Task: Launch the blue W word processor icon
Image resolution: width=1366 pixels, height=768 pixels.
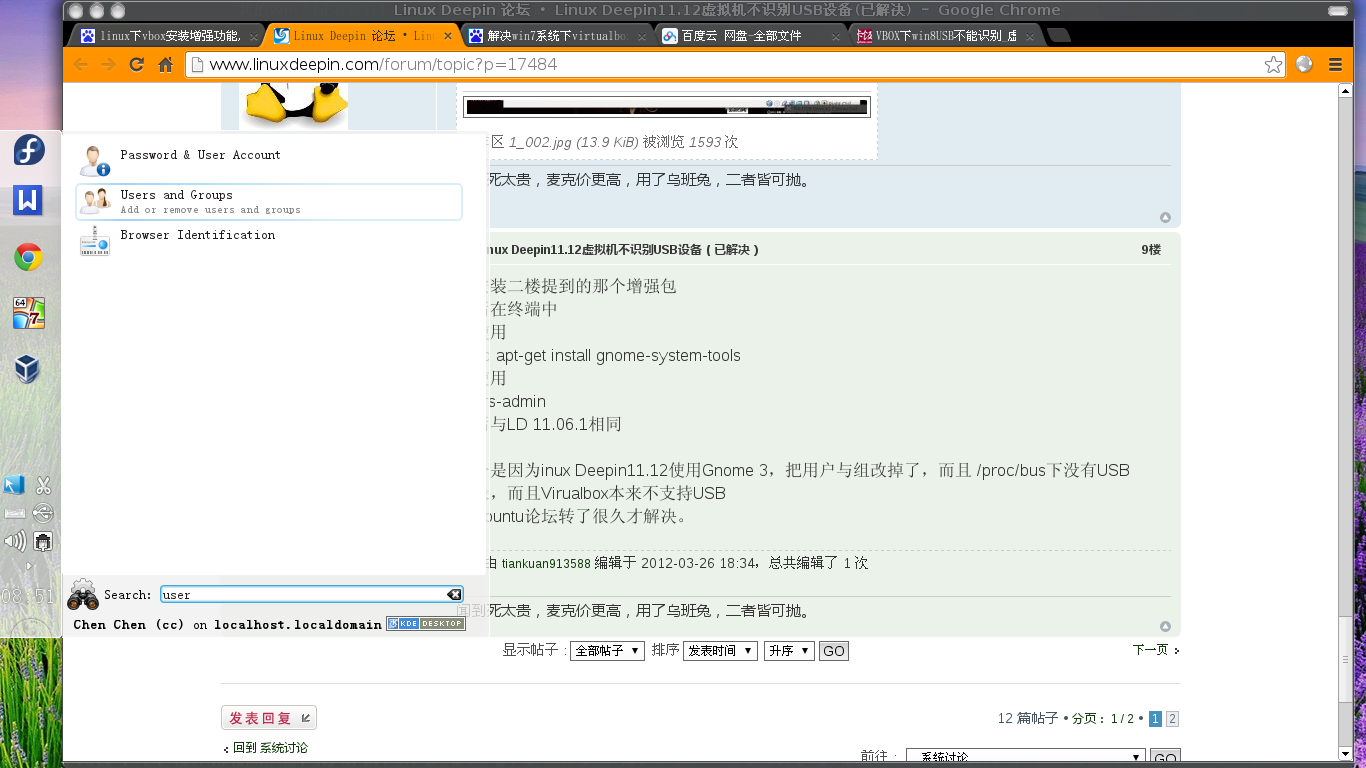Action: pyautogui.click(x=28, y=200)
